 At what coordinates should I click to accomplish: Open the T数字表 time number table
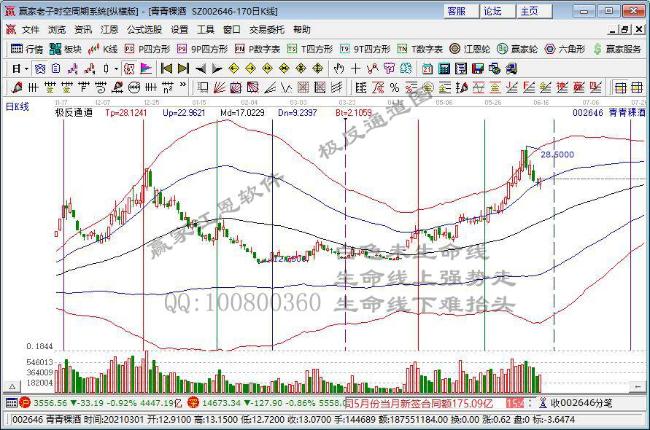coord(420,49)
